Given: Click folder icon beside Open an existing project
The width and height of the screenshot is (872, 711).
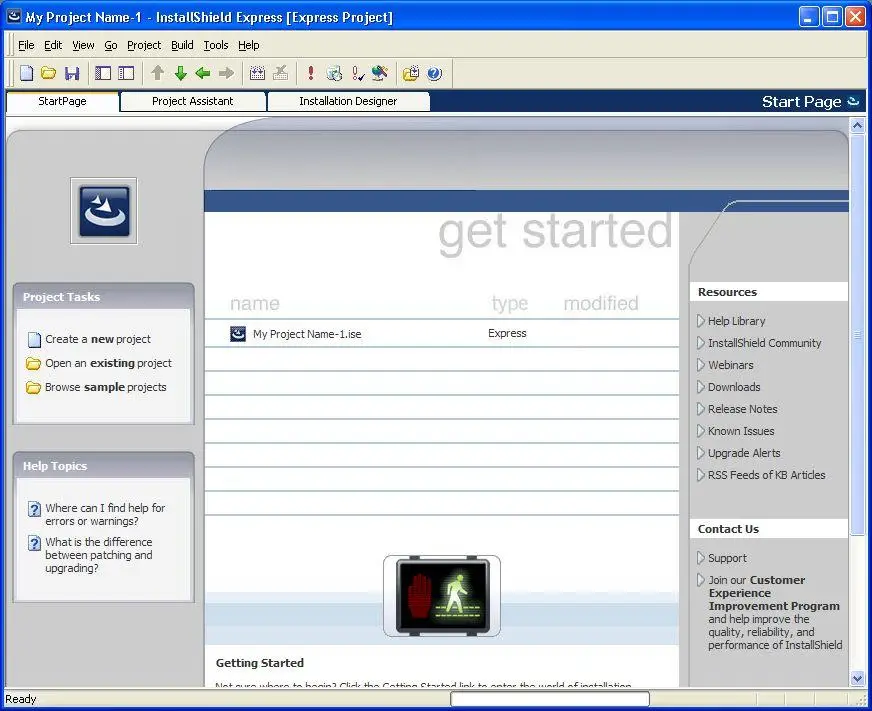Looking at the screenshot, I should click(x=33, y=363).
